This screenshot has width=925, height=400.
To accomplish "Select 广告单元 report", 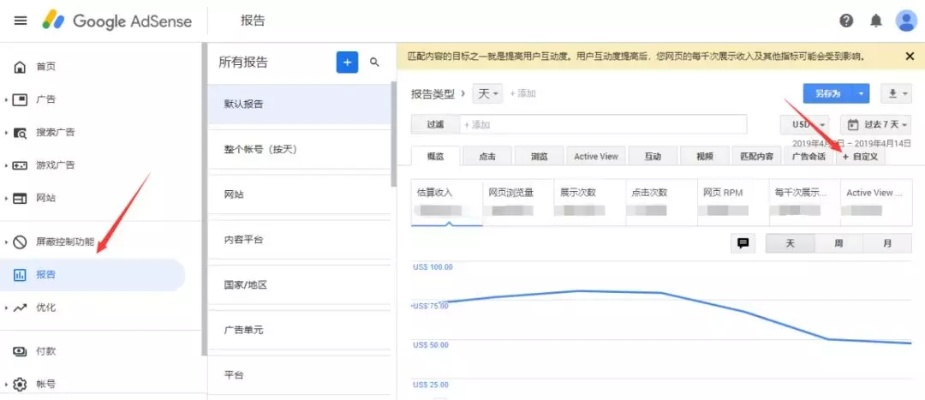I will (x=299, y=330).
